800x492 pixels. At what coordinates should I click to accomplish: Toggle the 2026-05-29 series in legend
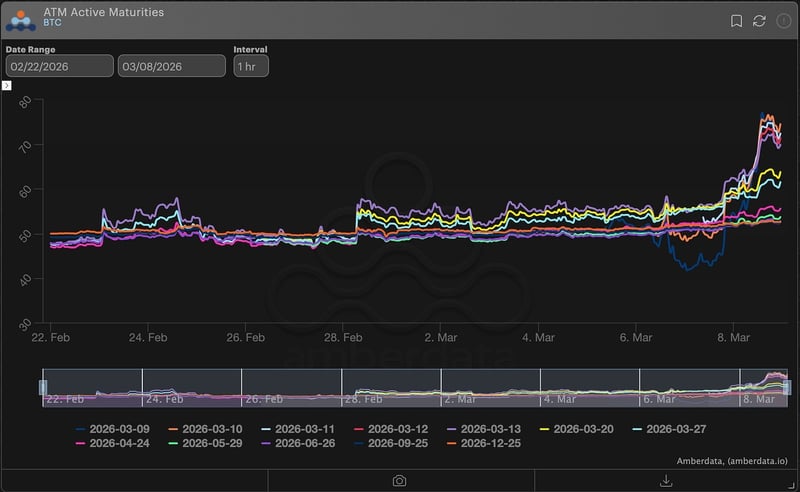pos(205,444)
